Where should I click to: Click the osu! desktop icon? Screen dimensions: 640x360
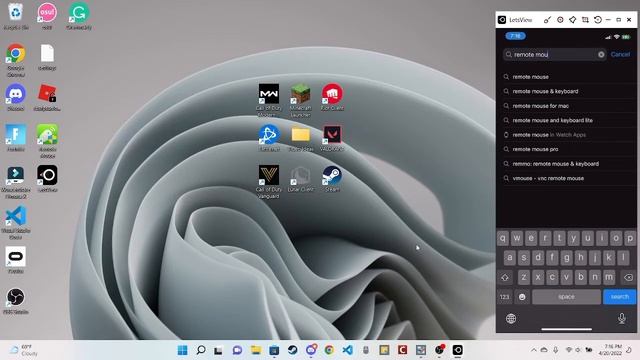(x=47, y=16)
